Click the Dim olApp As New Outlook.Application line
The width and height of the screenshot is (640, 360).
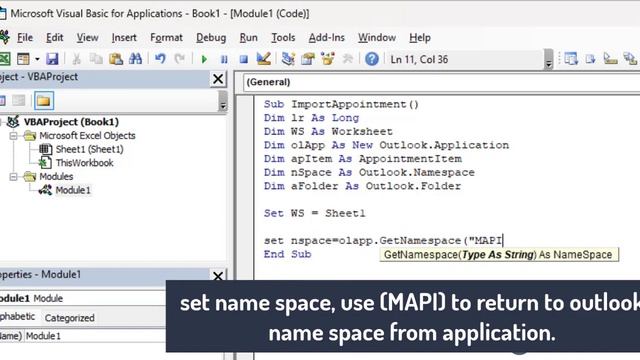(386, 145)
